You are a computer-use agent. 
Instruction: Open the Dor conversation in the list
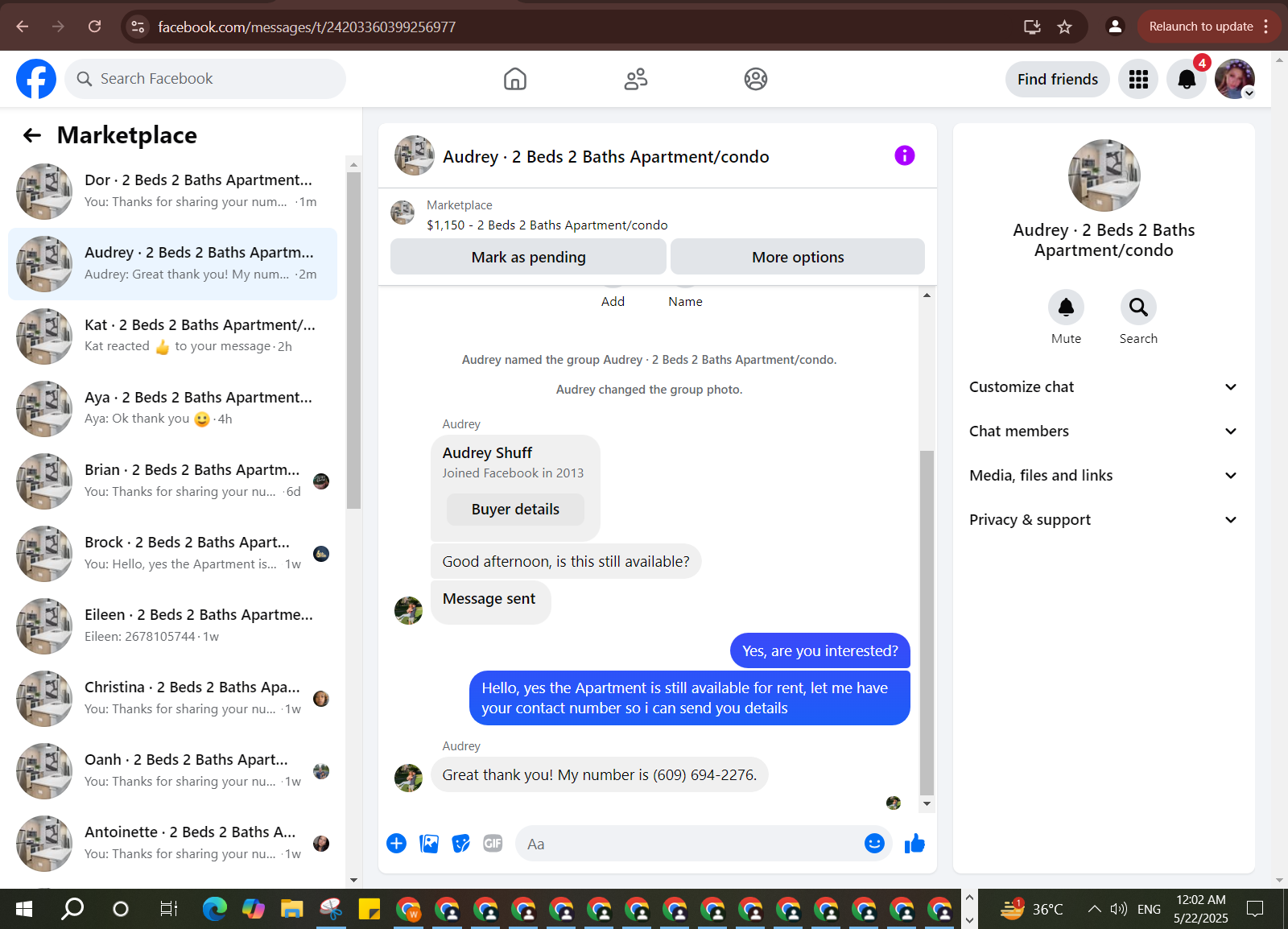tap(172, 192)
